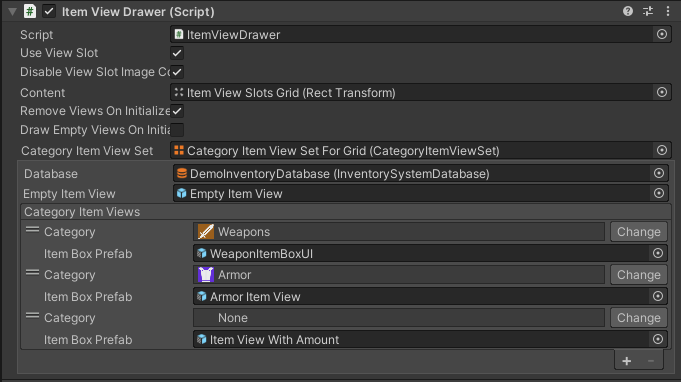Add new category item view with plus
The width and height of the screenshot is (681, 382).
(x=627, y=361)
